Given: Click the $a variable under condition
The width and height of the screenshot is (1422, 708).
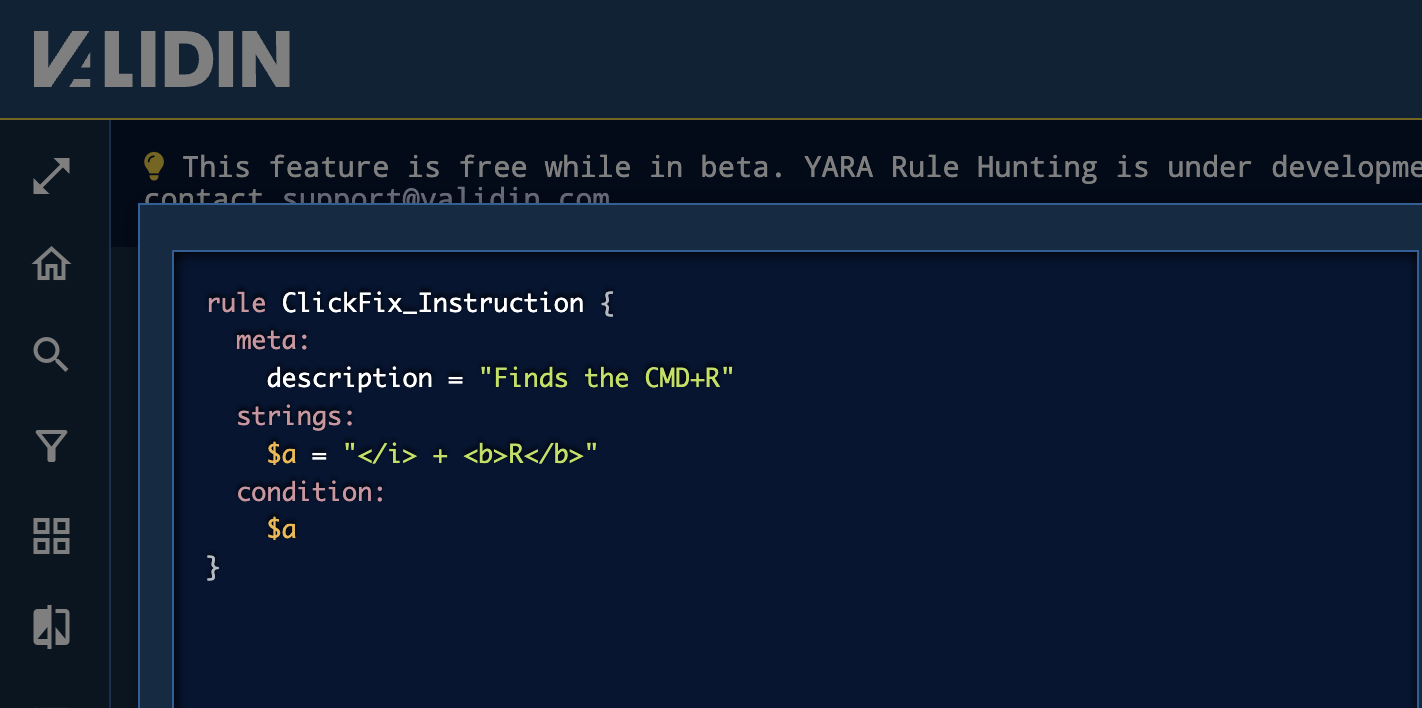Looking at the screenshot, I should click(x=281, y=530).
